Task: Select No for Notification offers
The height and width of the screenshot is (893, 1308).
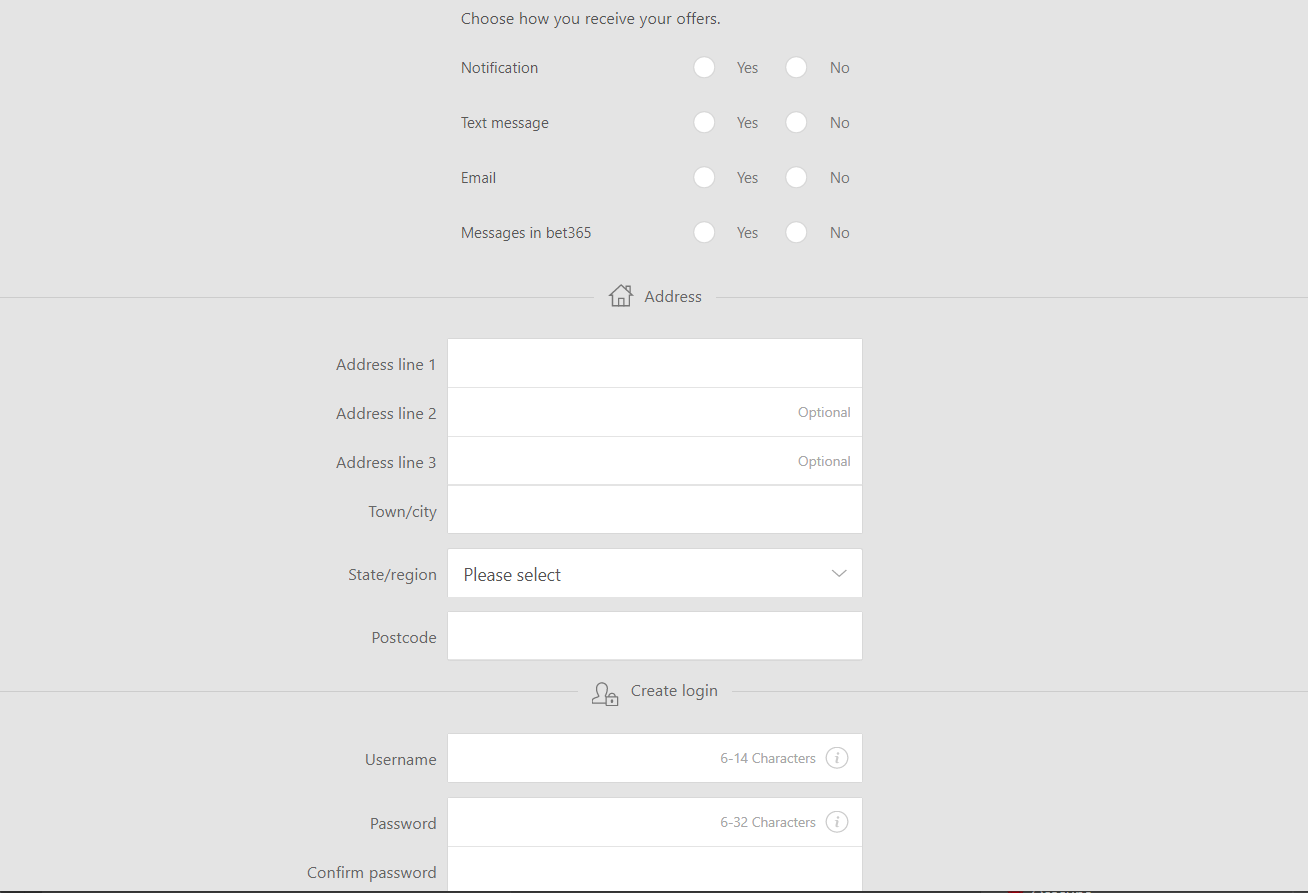Action: 796,67
